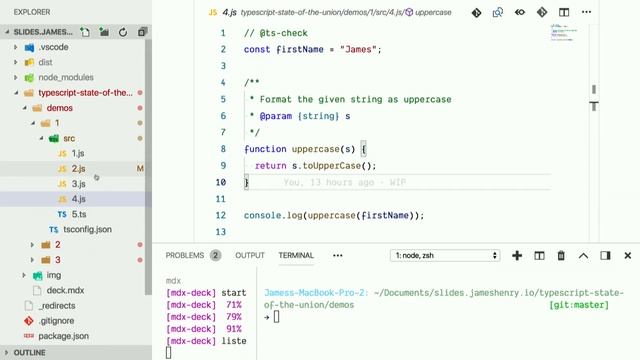Expand the node_modules folder
This screenshot has height=360, width=640.
(x=16, y=77)
